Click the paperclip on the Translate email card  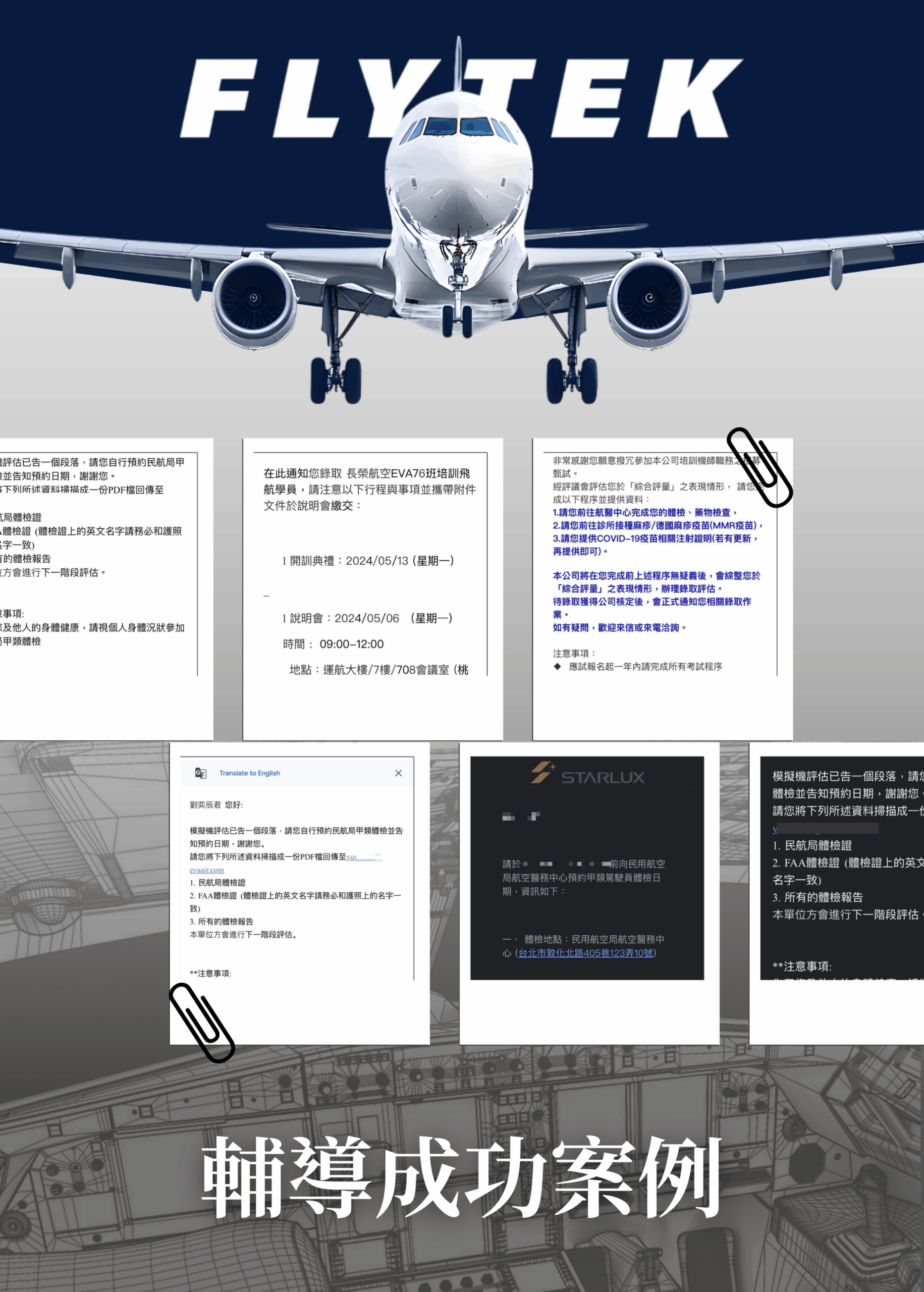(x=202, y=1022)
